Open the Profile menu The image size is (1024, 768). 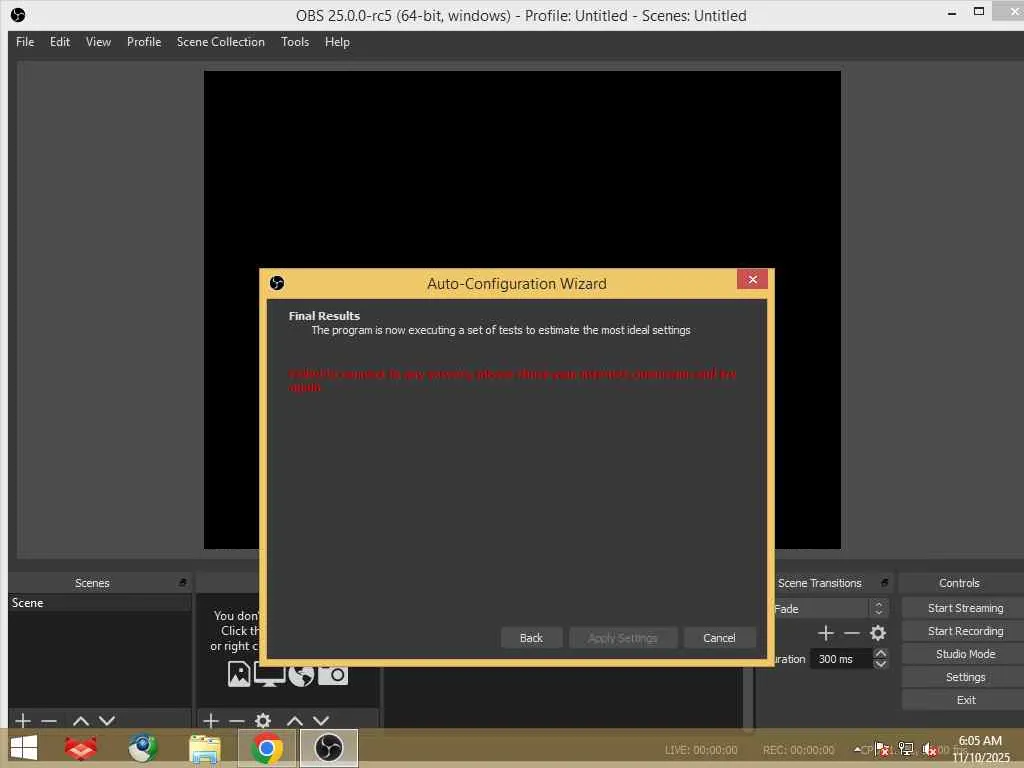click(144, 42)
